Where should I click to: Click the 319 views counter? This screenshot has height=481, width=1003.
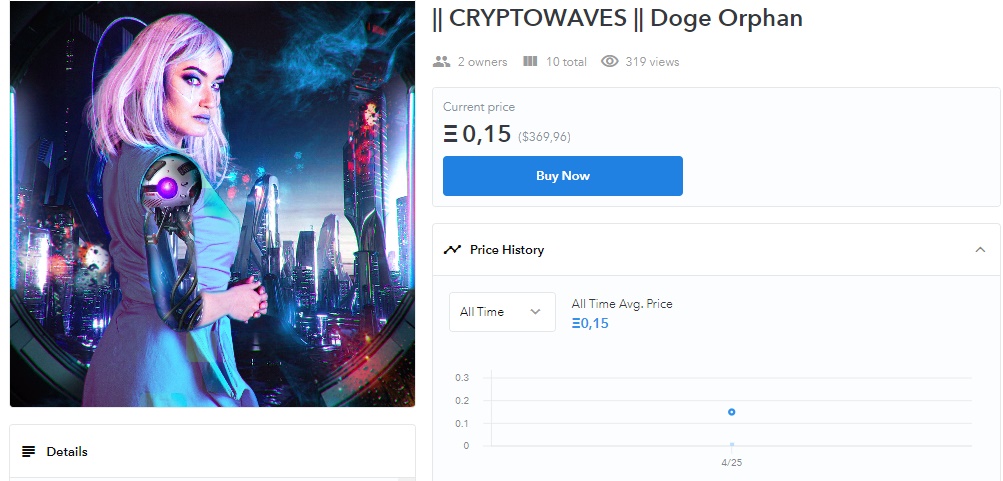652,62
